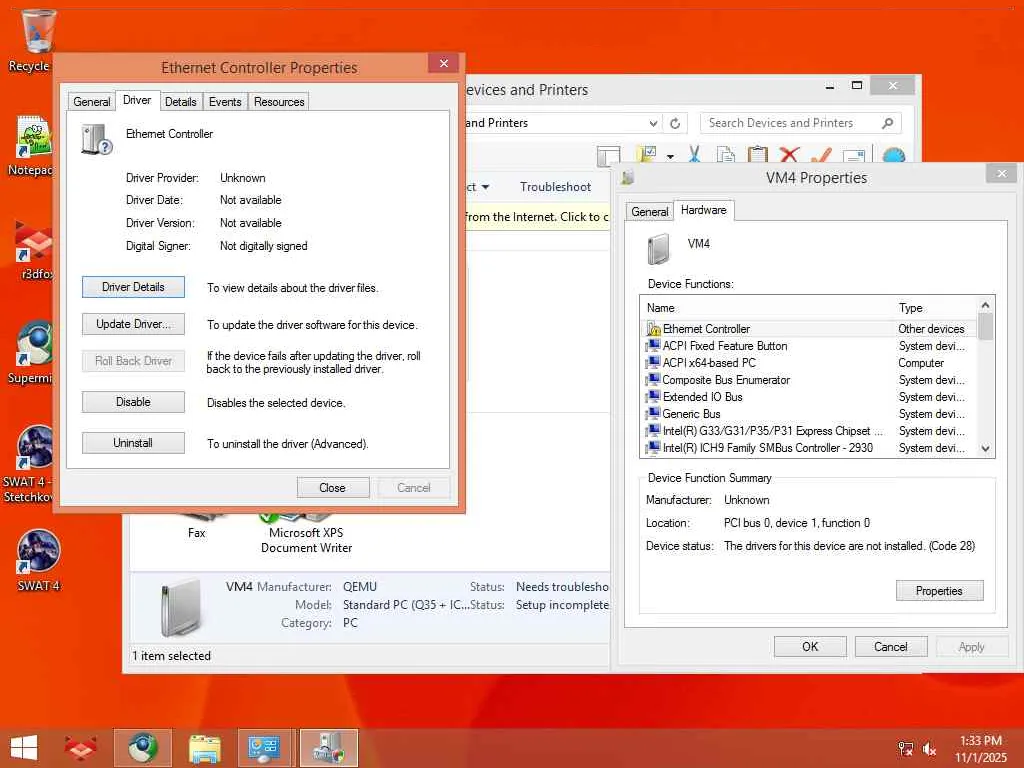
Task: Click the orange checkmark Properties toolbar icon
Action: 821,155
